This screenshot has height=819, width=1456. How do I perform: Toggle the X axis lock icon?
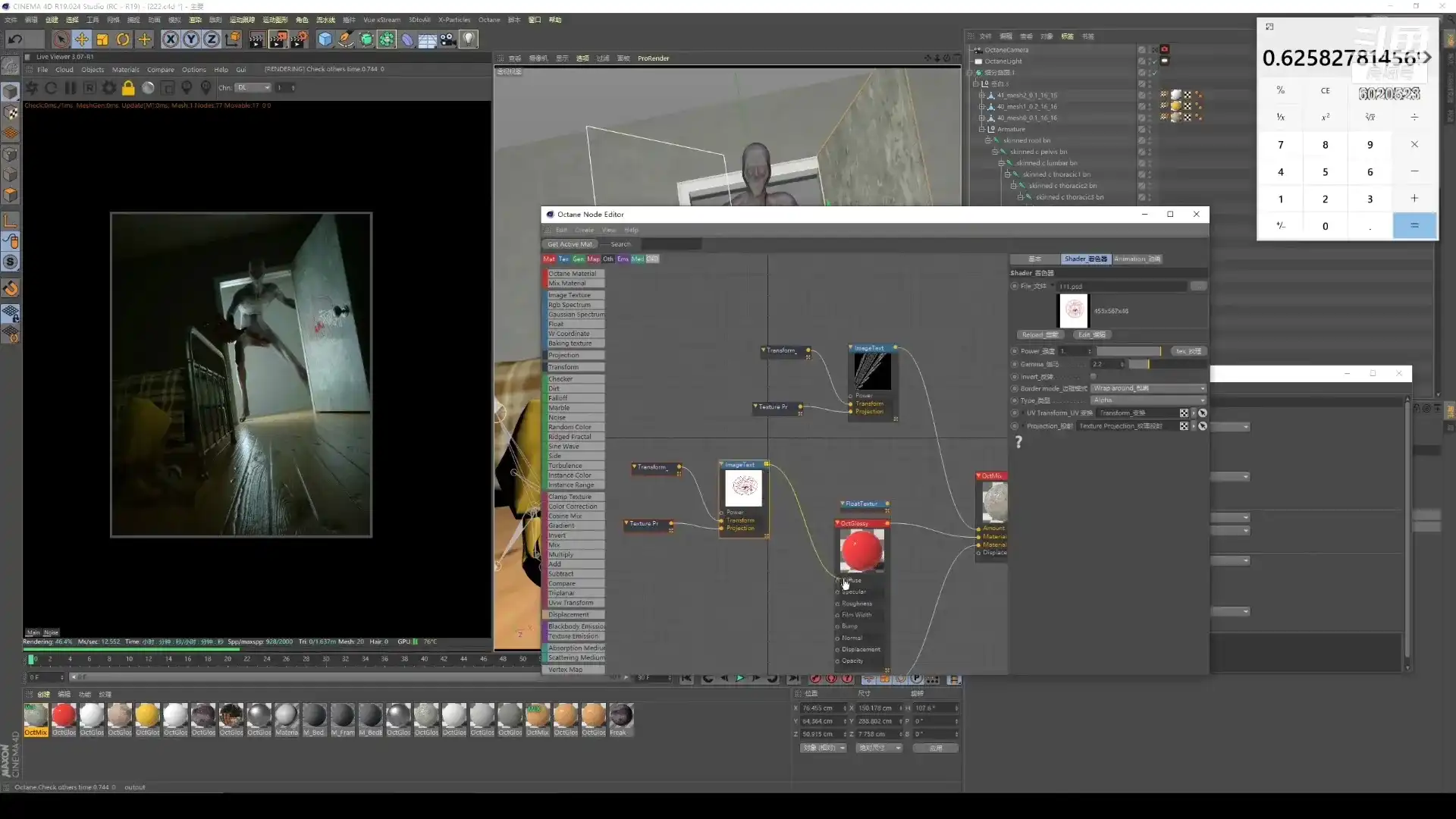pyautogui.click(x=170, y=39)
